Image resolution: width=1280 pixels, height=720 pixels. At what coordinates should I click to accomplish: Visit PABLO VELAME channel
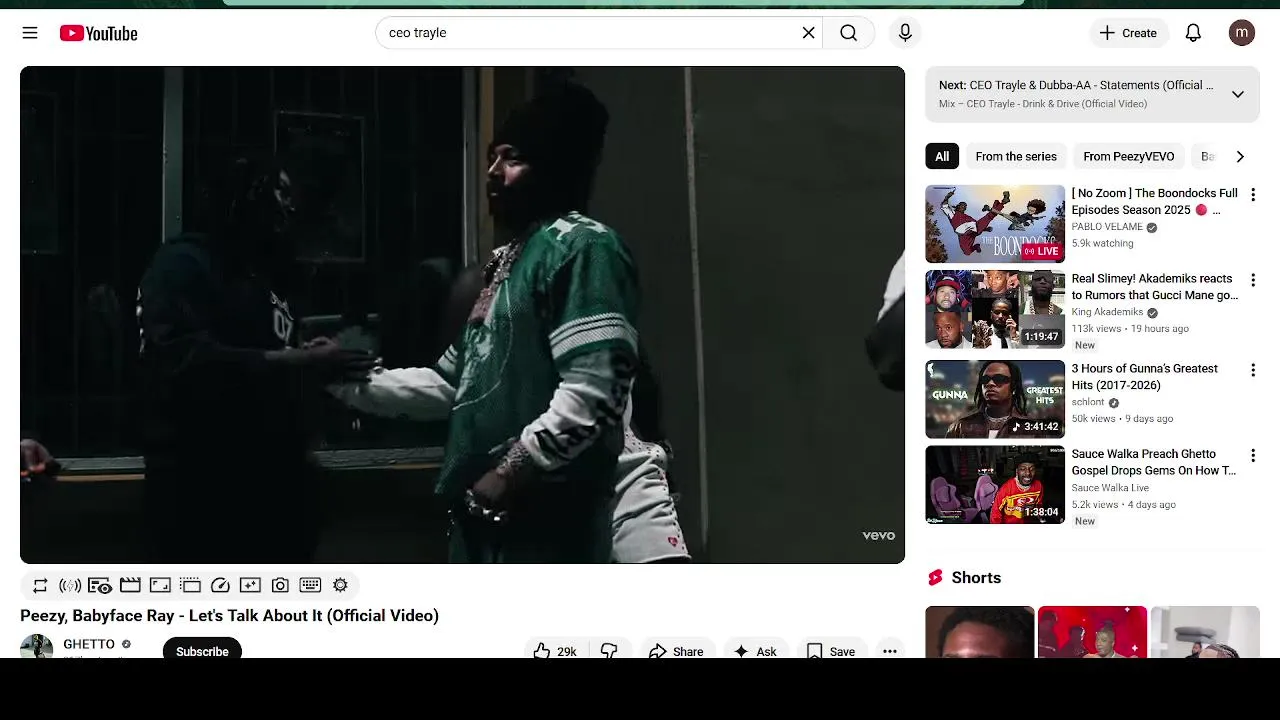(1107, 227)
